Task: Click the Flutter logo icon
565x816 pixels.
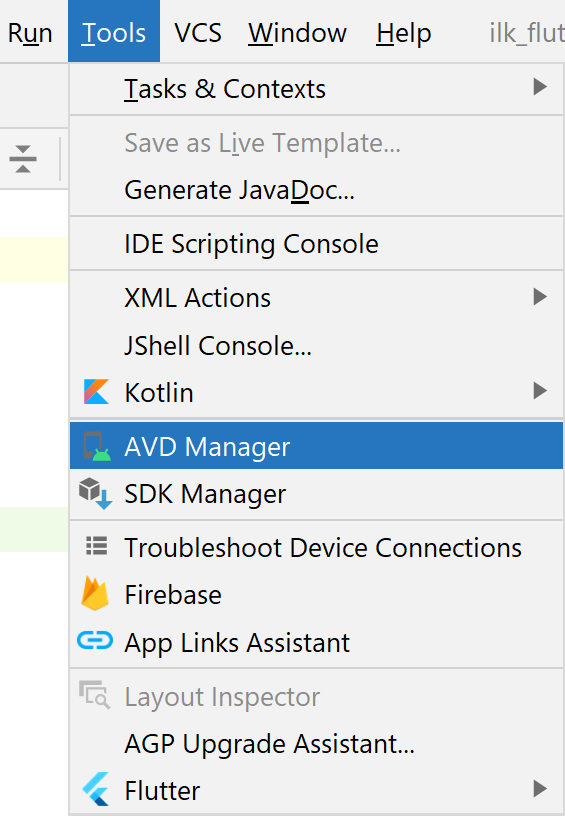Action: [x=96, y=789]
